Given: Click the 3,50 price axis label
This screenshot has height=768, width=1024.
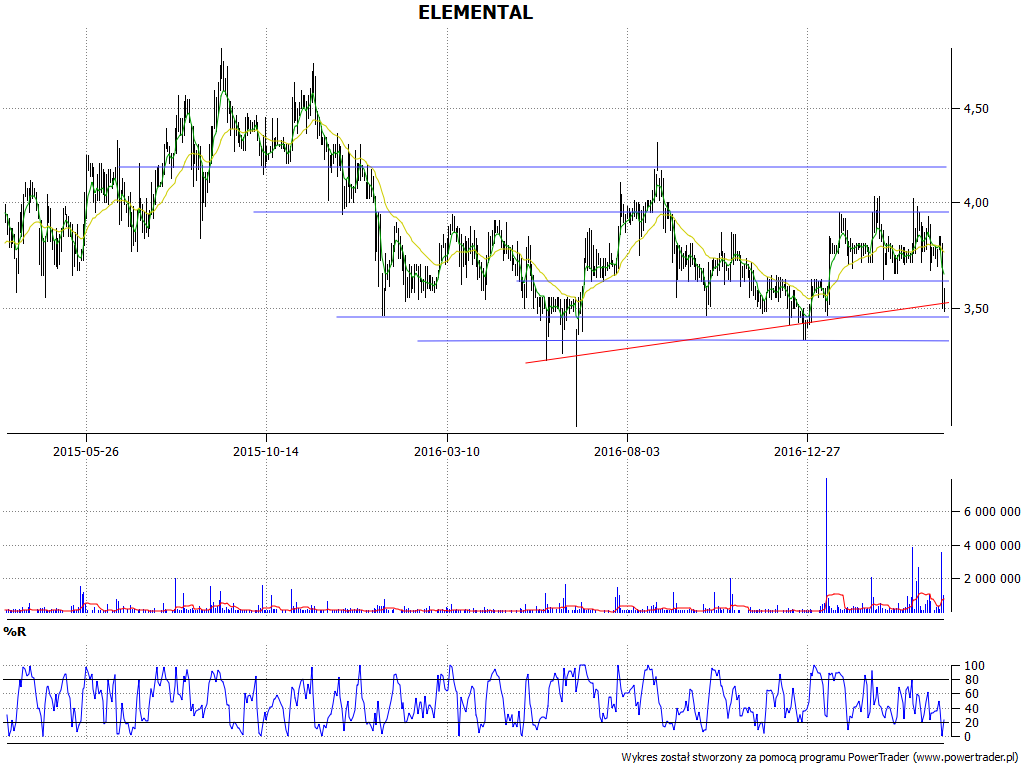Looking at the screenshot, I should pyautogui.click(x=976, y=308).
